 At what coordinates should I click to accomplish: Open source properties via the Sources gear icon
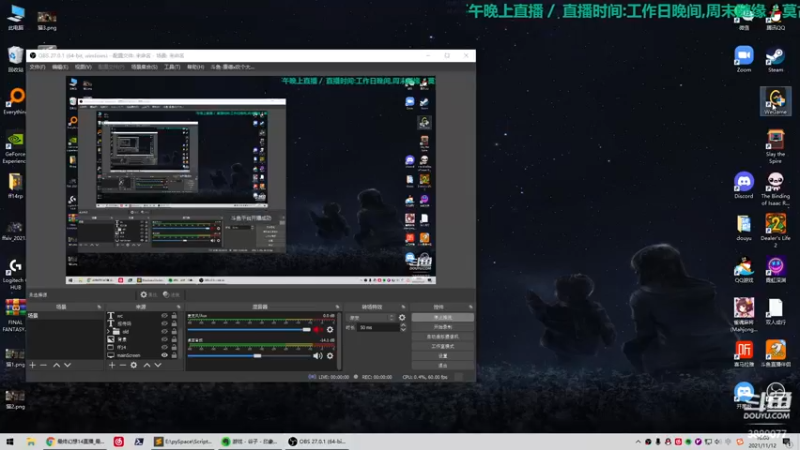point(134,365)
